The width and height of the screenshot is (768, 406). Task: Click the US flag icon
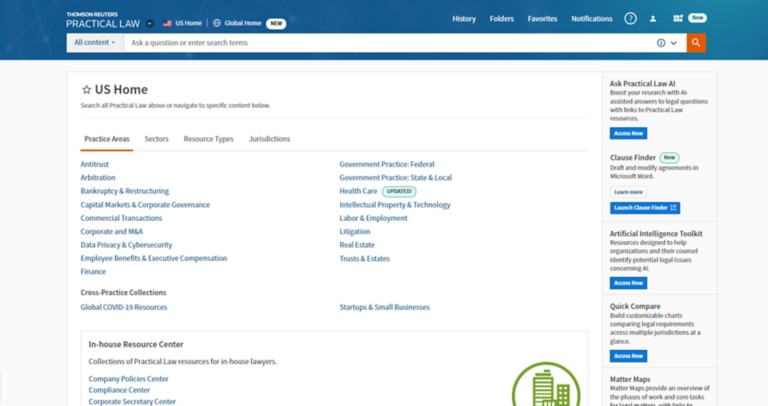pos(167,23)
